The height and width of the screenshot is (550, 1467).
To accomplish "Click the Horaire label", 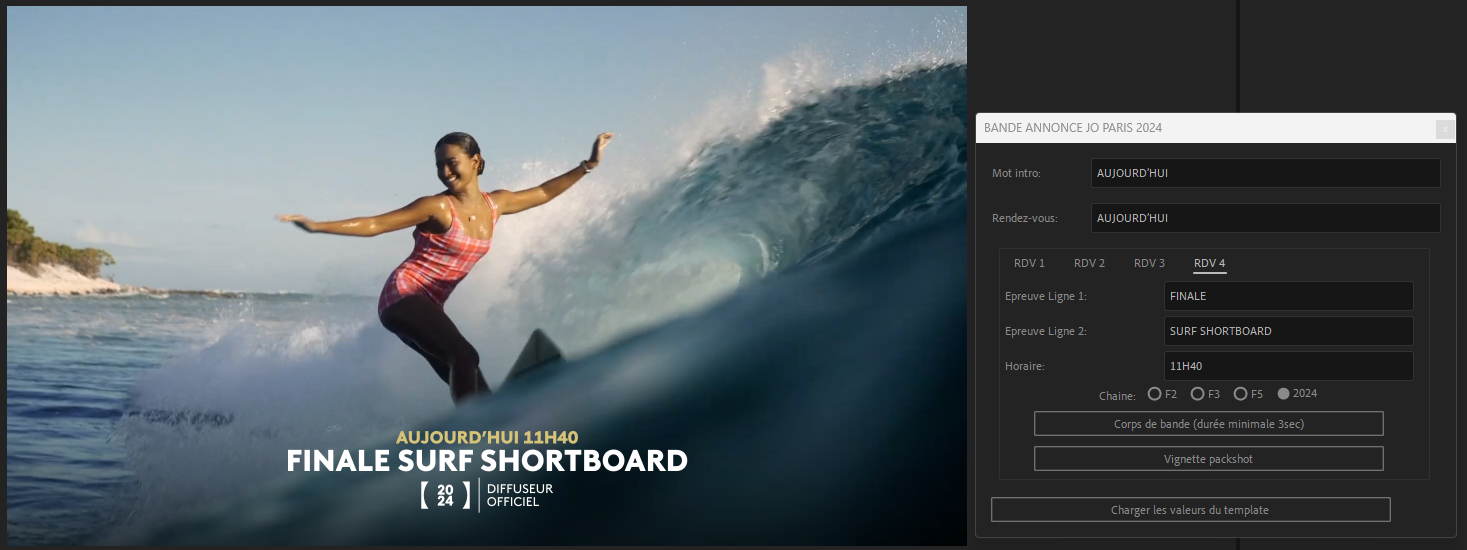I will tap(1024, 366).
